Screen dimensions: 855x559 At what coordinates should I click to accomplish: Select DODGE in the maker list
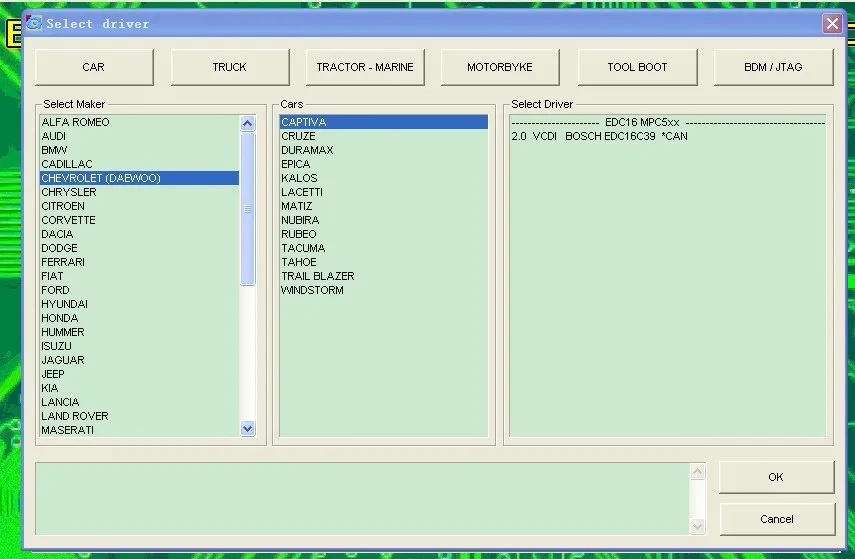pos(139,248)
